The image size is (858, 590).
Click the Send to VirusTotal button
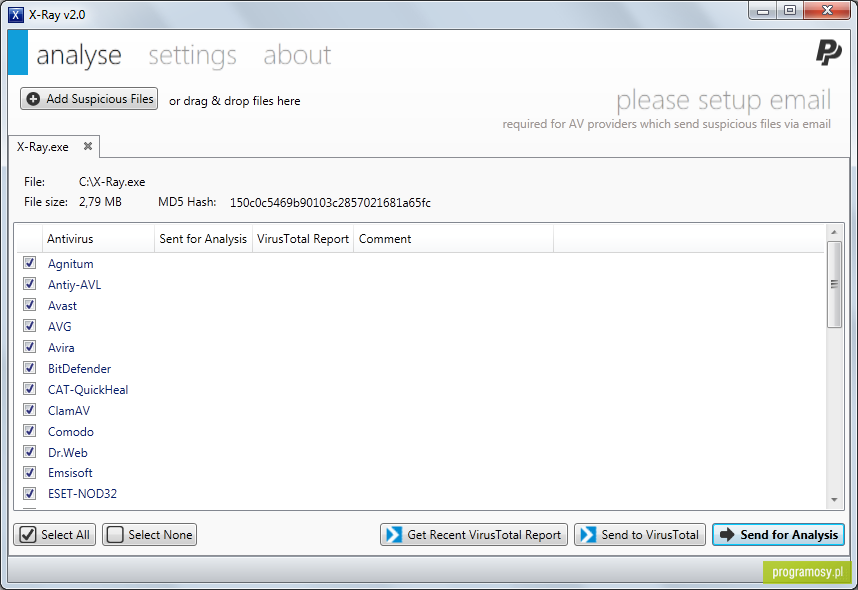(640, 535)
